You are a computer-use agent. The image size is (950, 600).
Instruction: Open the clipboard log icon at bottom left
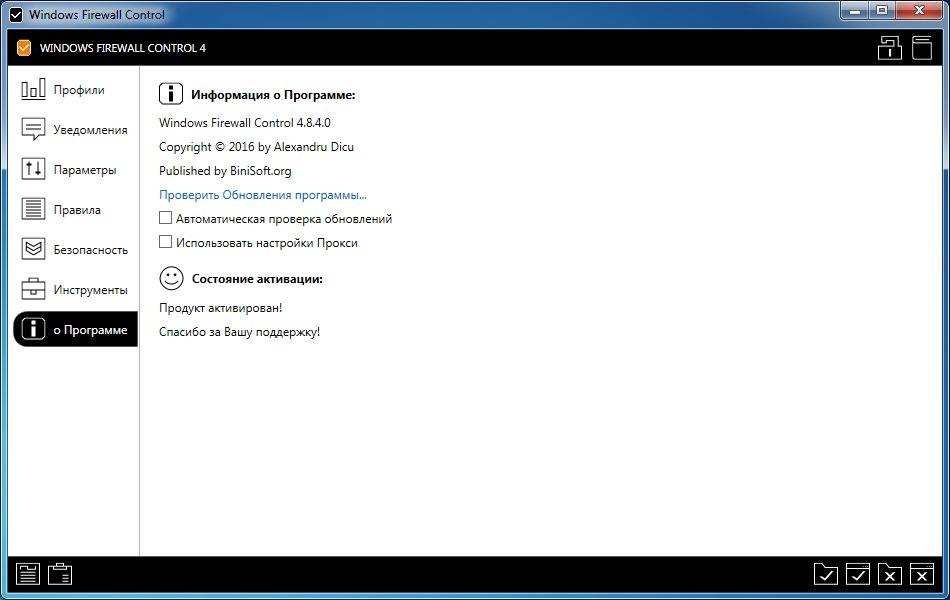click(60, 574)
